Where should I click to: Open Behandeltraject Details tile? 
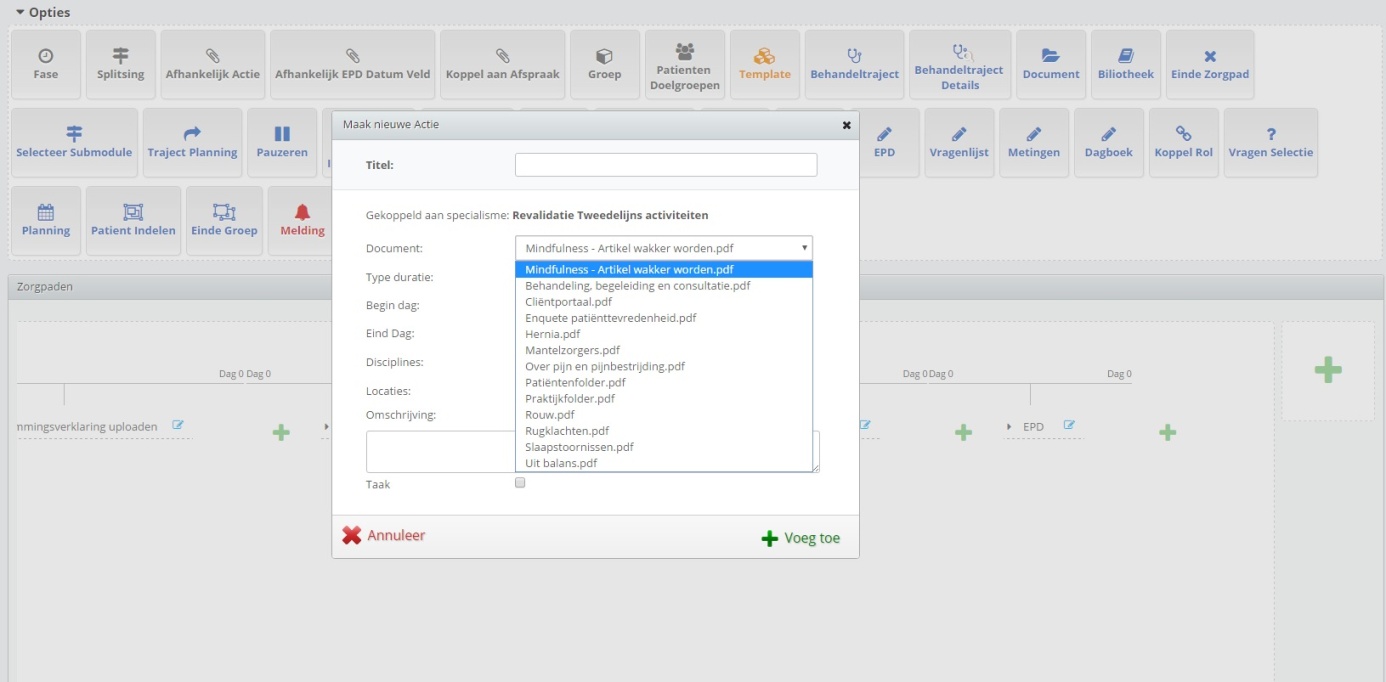click(960, 65)
